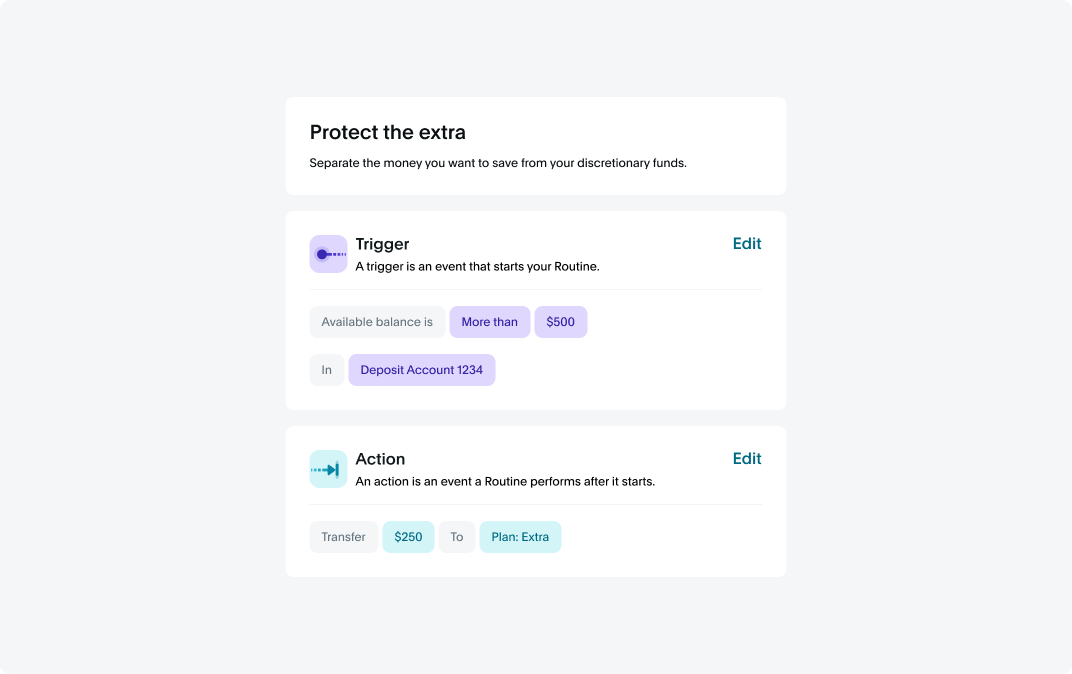Click the 'In' label chip
The height and width of the screenshot is (674, 1072).
pos(327,370)
